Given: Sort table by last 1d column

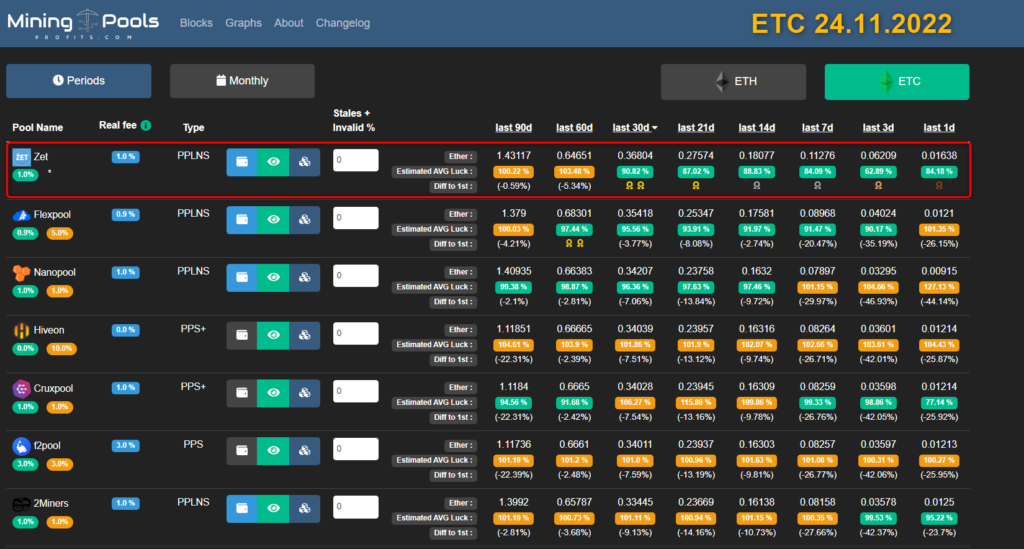Looking at the screenshot, I should pyautogui.click(x=938, y=127).
